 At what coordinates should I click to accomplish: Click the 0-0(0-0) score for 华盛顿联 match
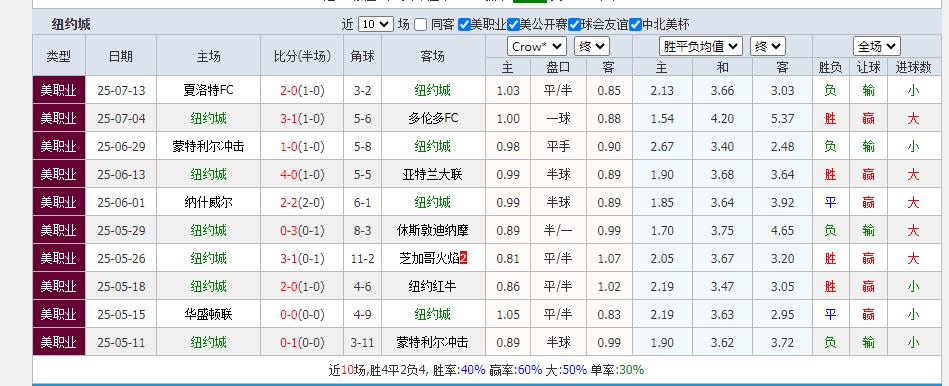(x=302, y=315)
